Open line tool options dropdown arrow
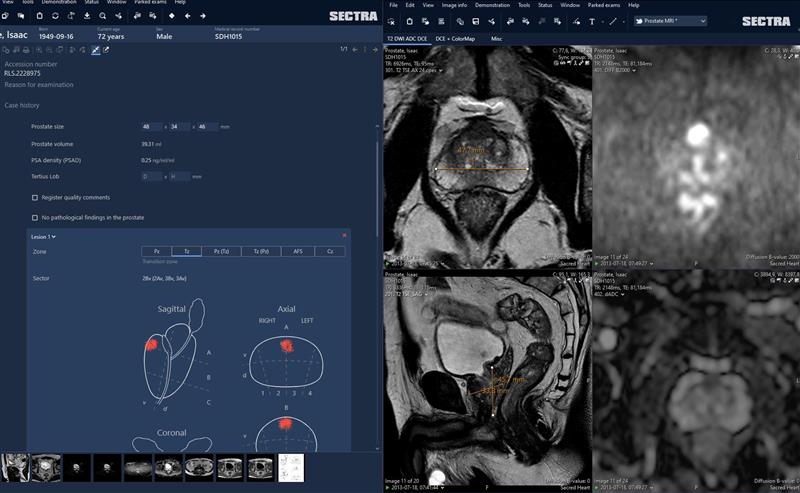The width and height of the screenshot is (800, 493). 624,21
